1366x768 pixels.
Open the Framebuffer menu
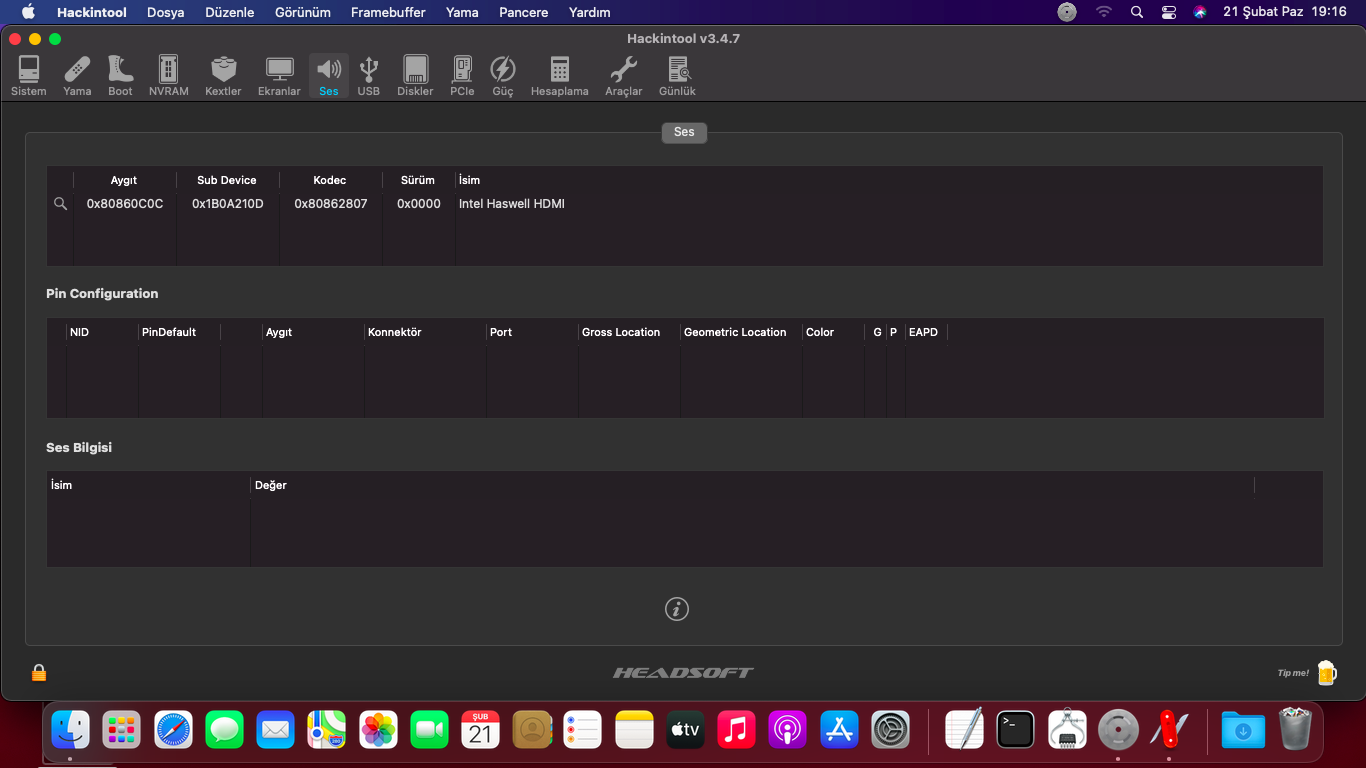388,12
